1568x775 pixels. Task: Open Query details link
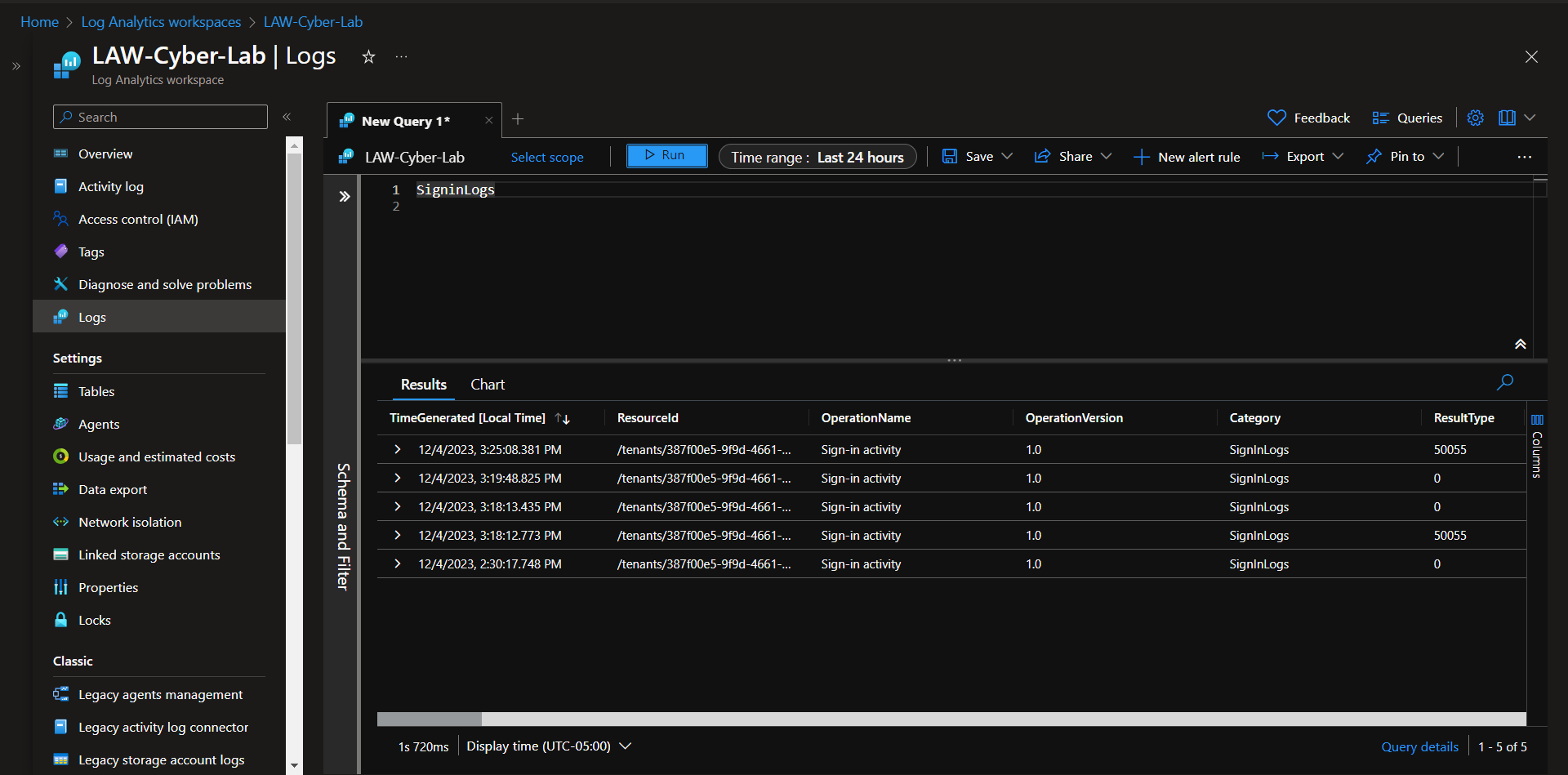coord(1419,746)
